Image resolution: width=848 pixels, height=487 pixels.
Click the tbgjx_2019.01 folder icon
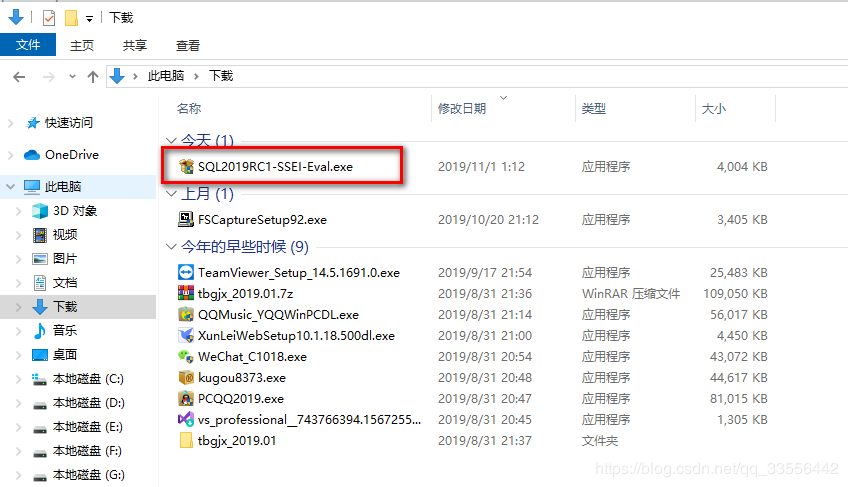coord(186,440)
